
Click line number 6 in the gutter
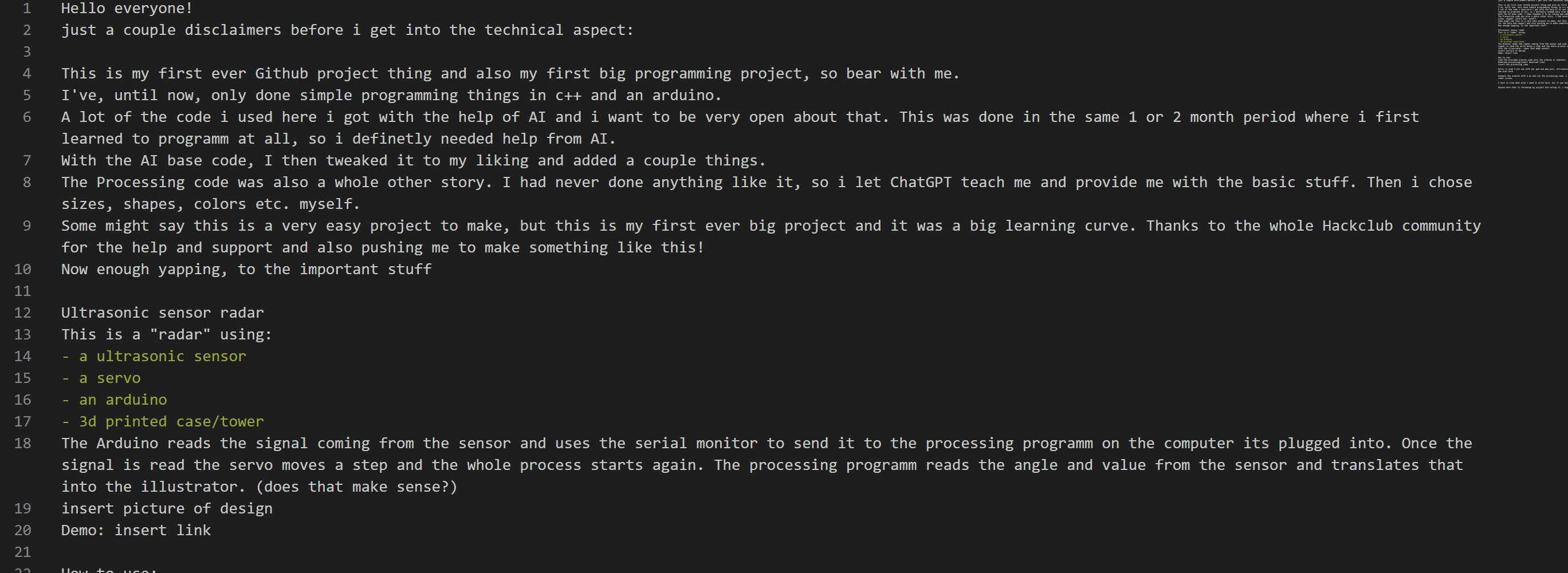coord(26,117)
